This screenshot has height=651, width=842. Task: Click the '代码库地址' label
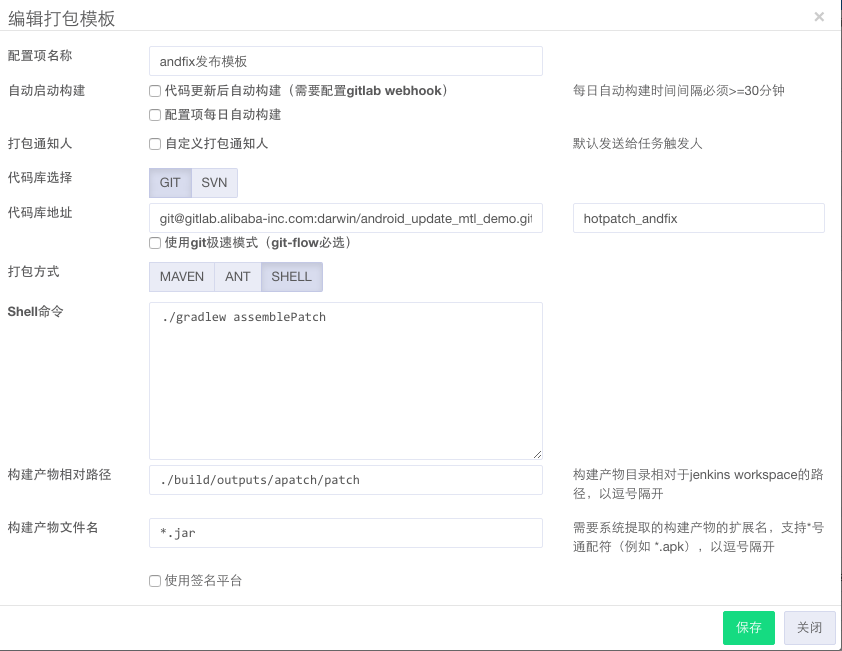coord(40,213)
